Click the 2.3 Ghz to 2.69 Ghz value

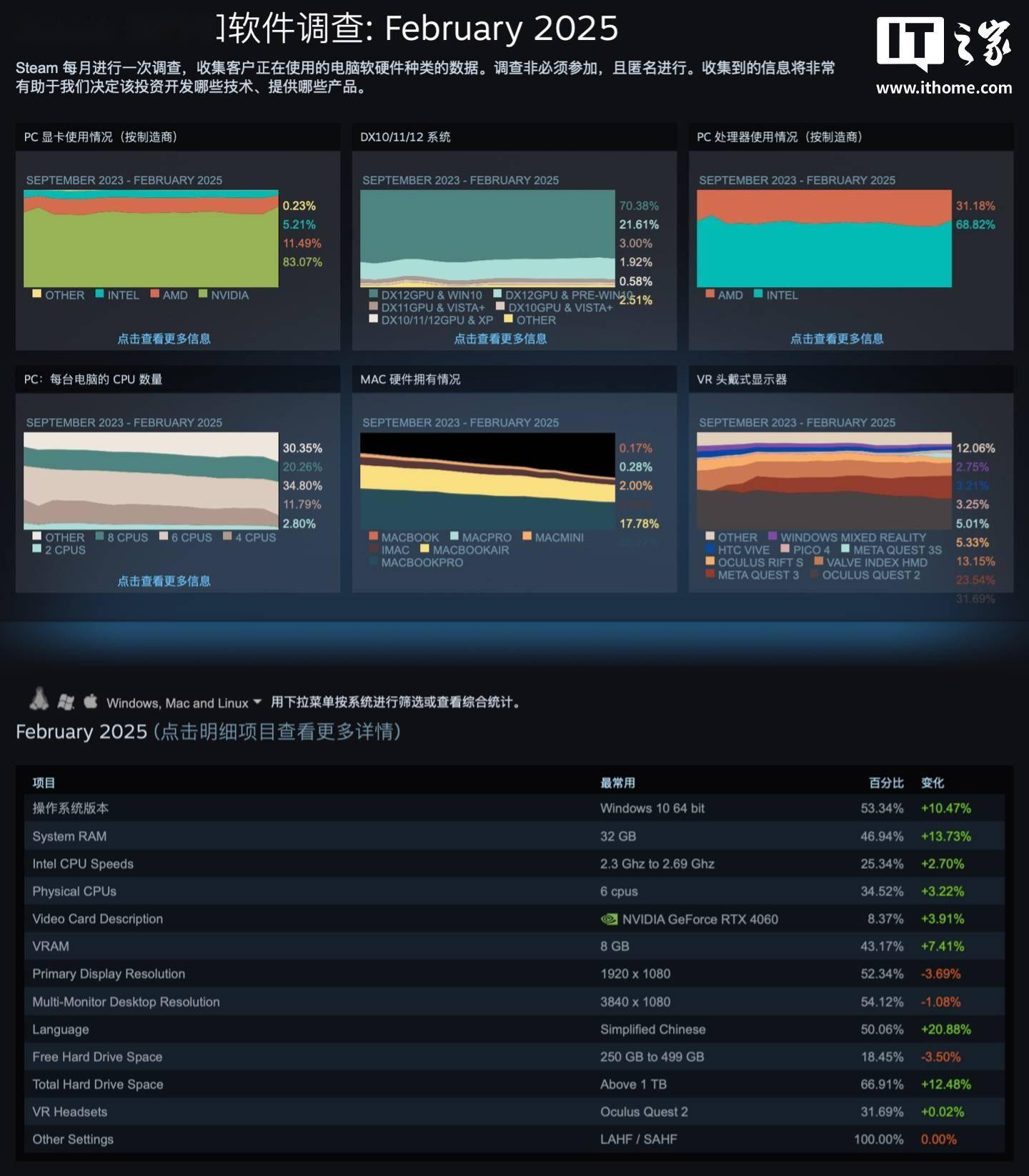tap(657, 863)
